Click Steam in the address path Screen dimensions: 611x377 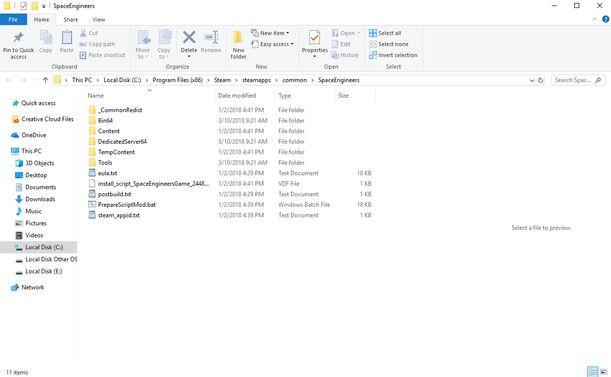[223, 80]
